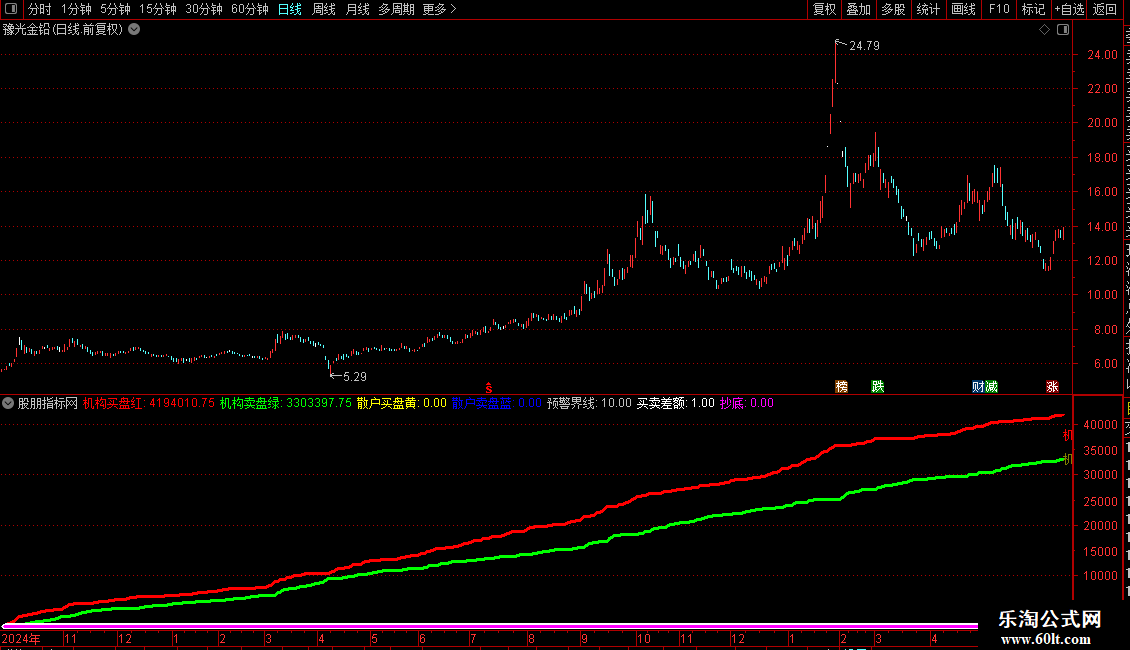The image size is (1130, 650).
Task: Click the 机构卖盘绿 indicator value
Action: (x=285, y=404)
